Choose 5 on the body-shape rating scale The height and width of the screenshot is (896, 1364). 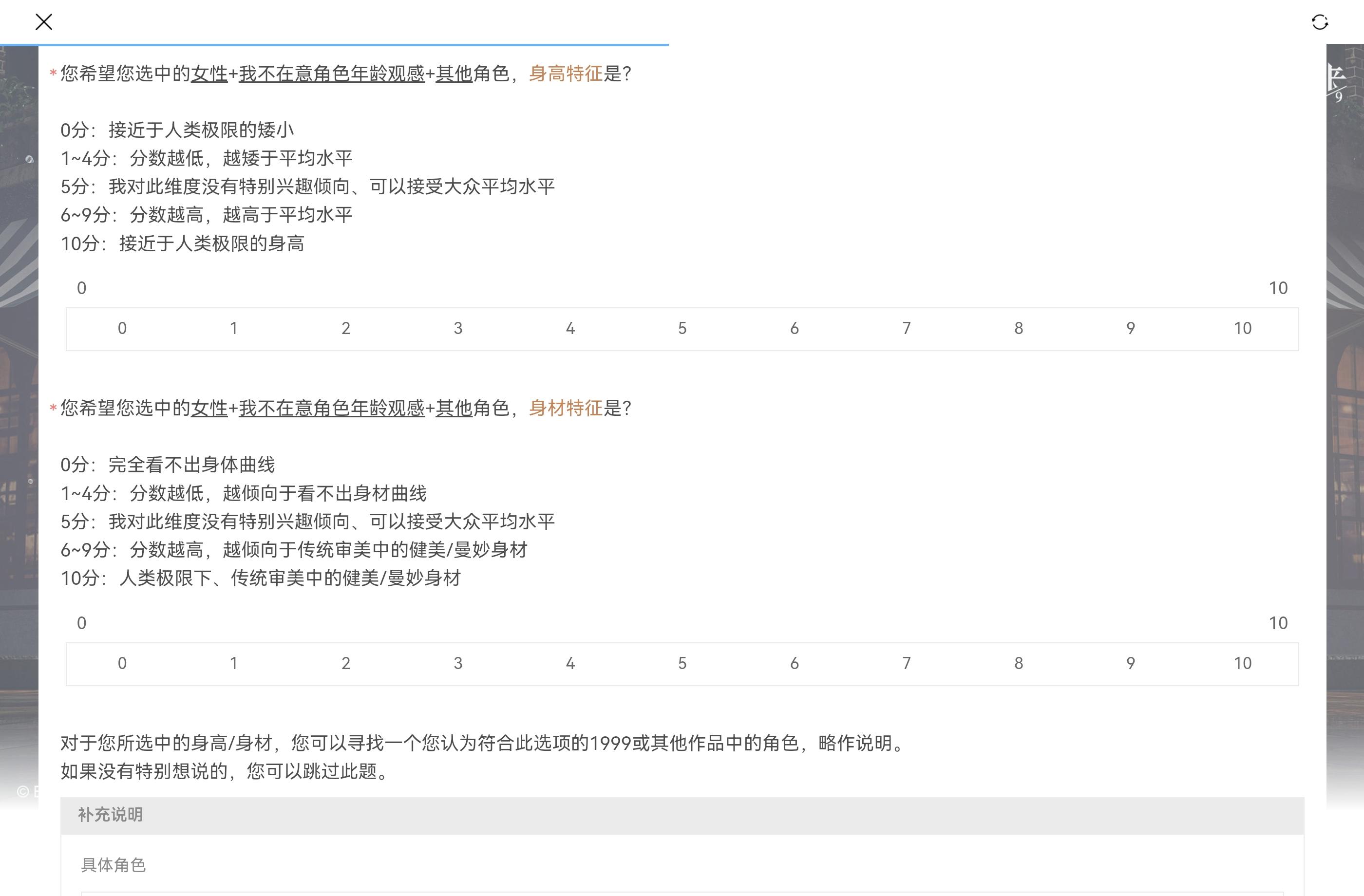[682, 663]
